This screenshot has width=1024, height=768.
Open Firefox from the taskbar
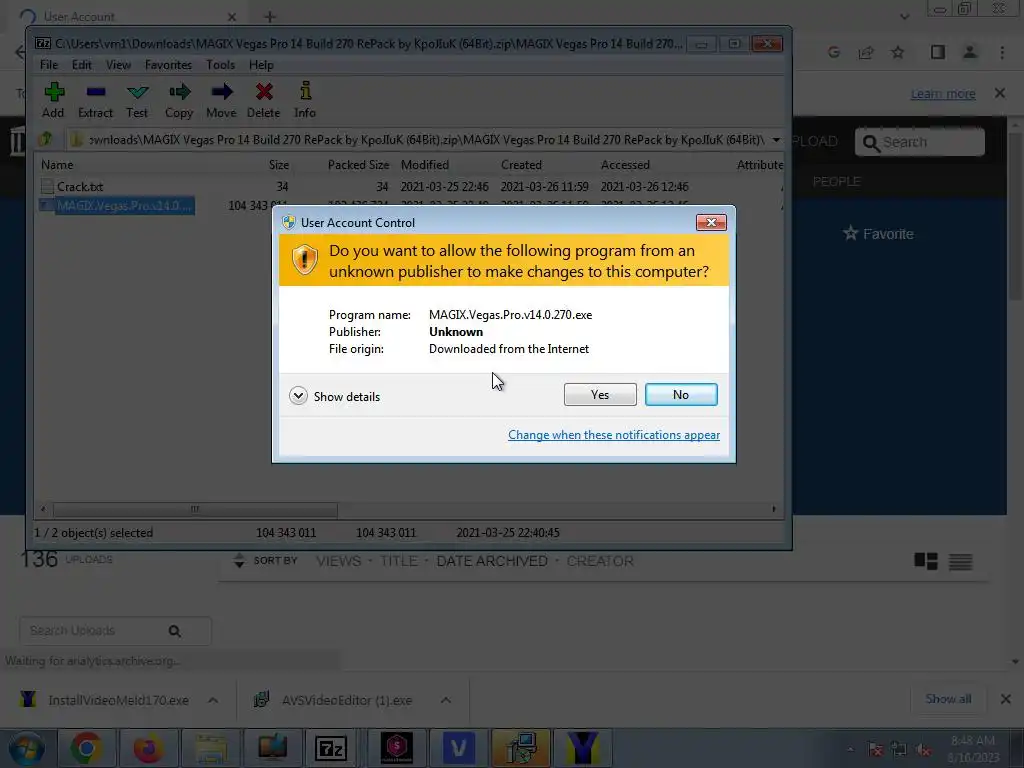coord(148,748)
